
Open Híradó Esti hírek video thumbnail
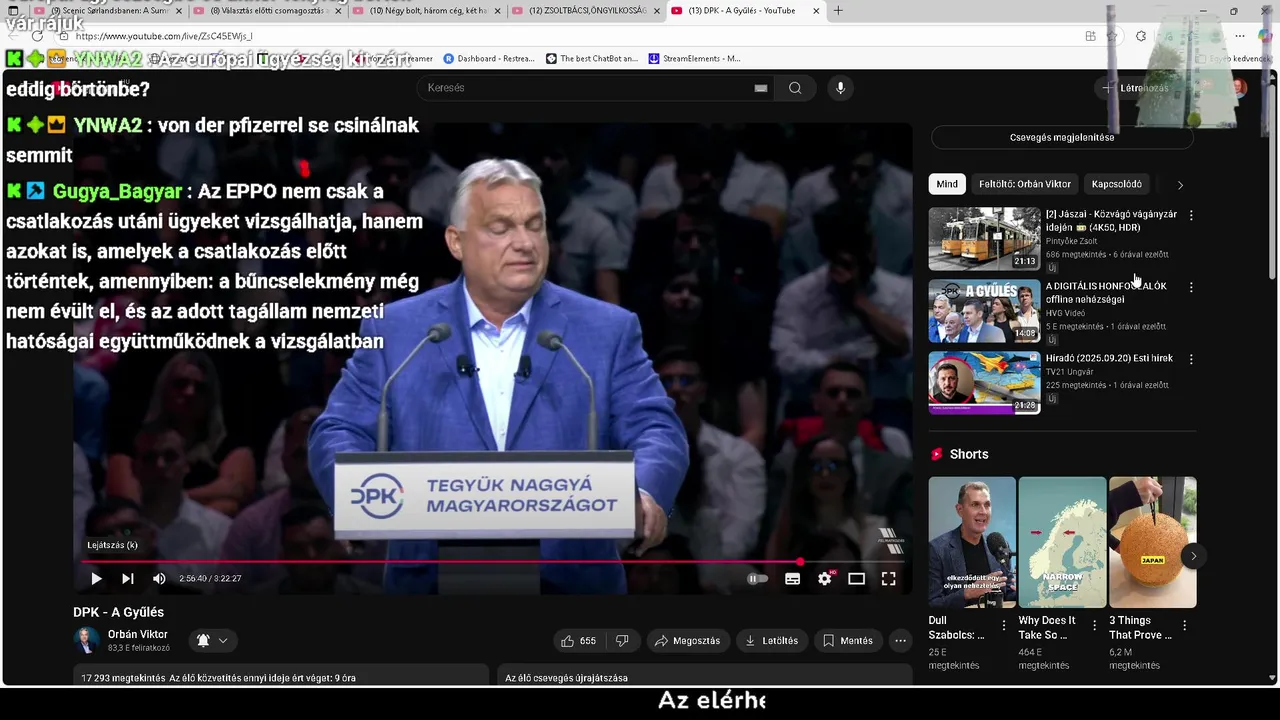[x=984, y=382]
